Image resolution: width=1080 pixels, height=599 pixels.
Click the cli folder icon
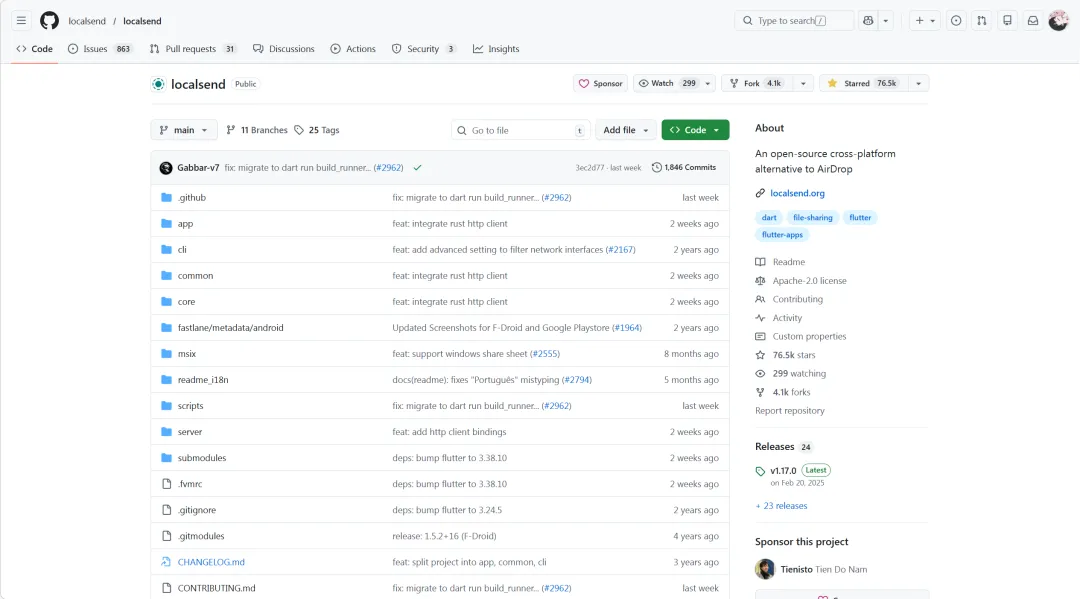166,250
